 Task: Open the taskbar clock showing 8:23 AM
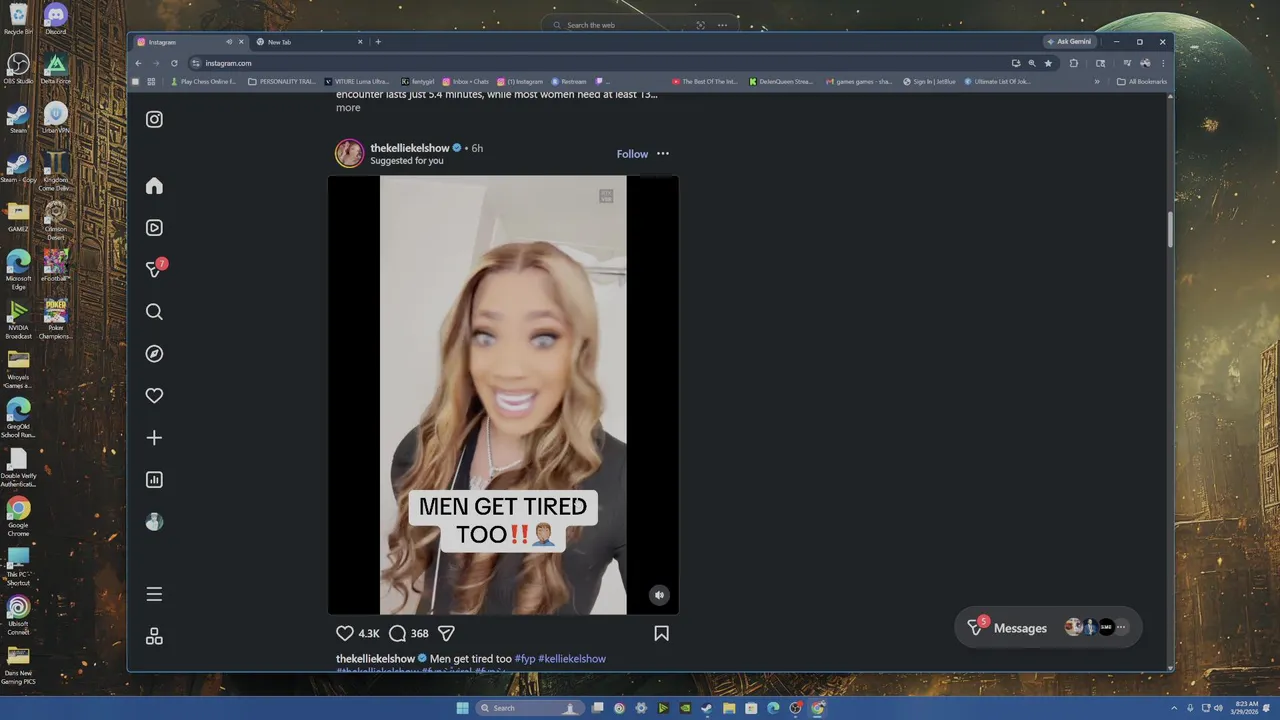tap(1246, 708)
